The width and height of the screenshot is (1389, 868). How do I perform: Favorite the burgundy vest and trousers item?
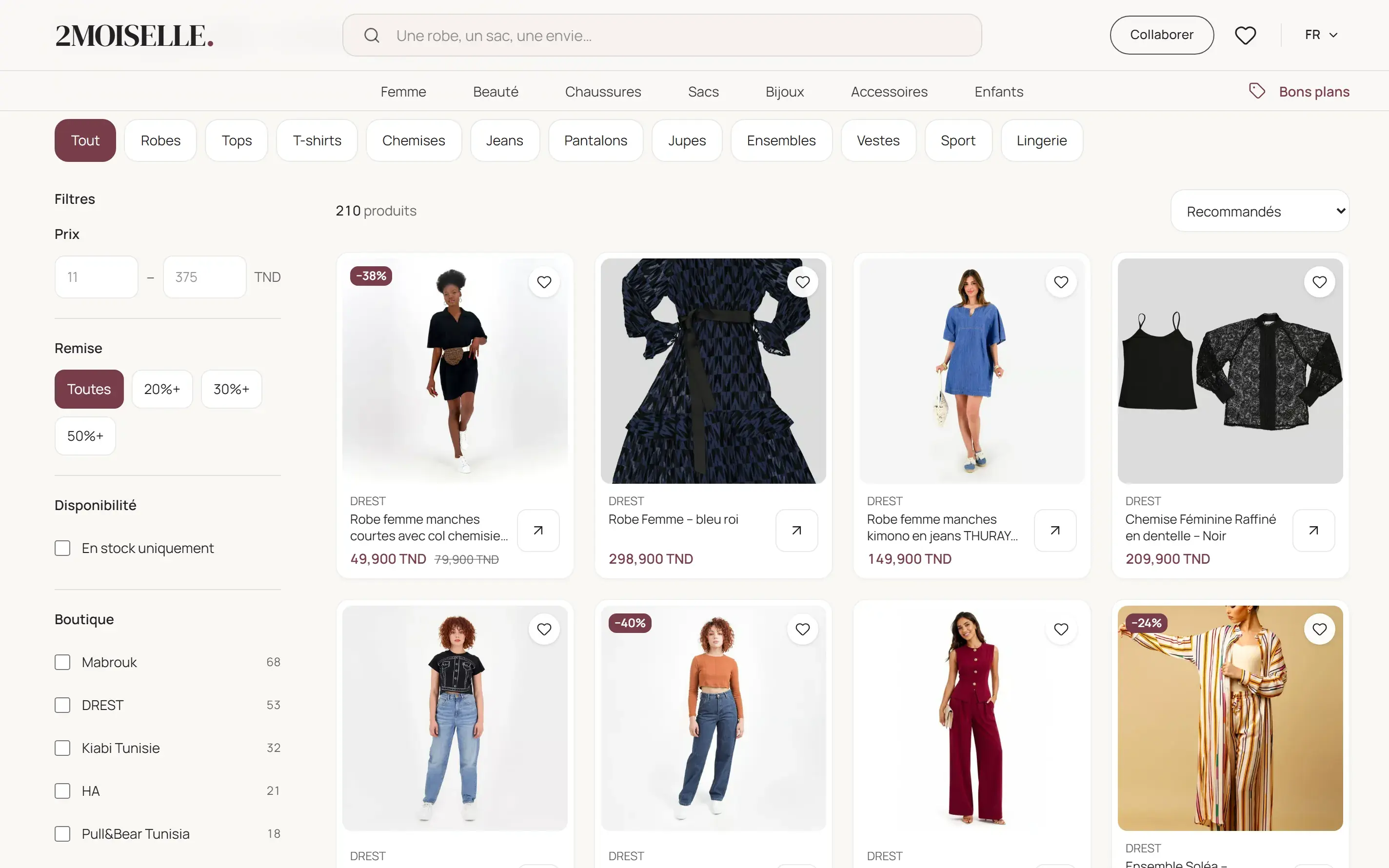pyautogui.click(x=1061, y=629)
